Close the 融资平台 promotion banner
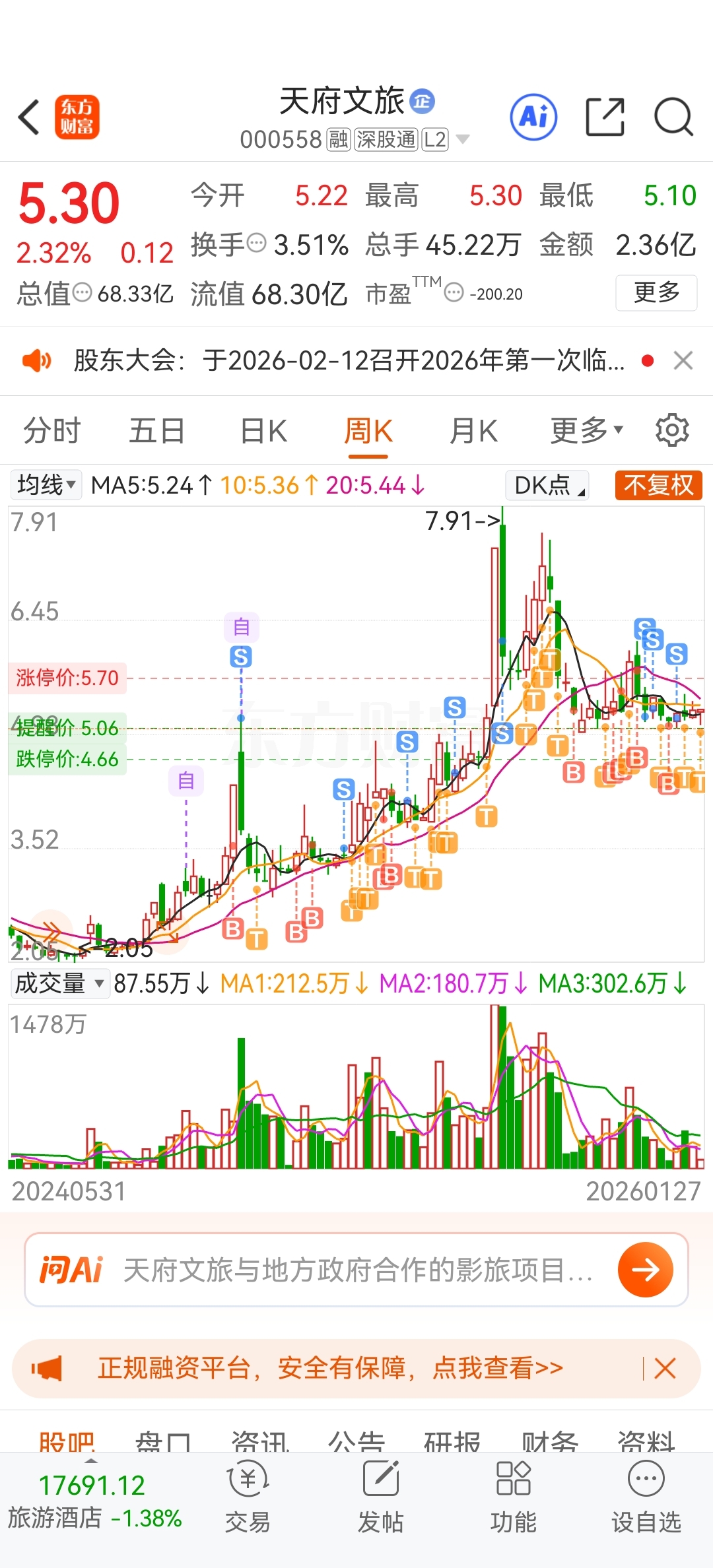The width and height of the screenshot is (713, 1568). pyautogui.click(x=665, y=1369)
